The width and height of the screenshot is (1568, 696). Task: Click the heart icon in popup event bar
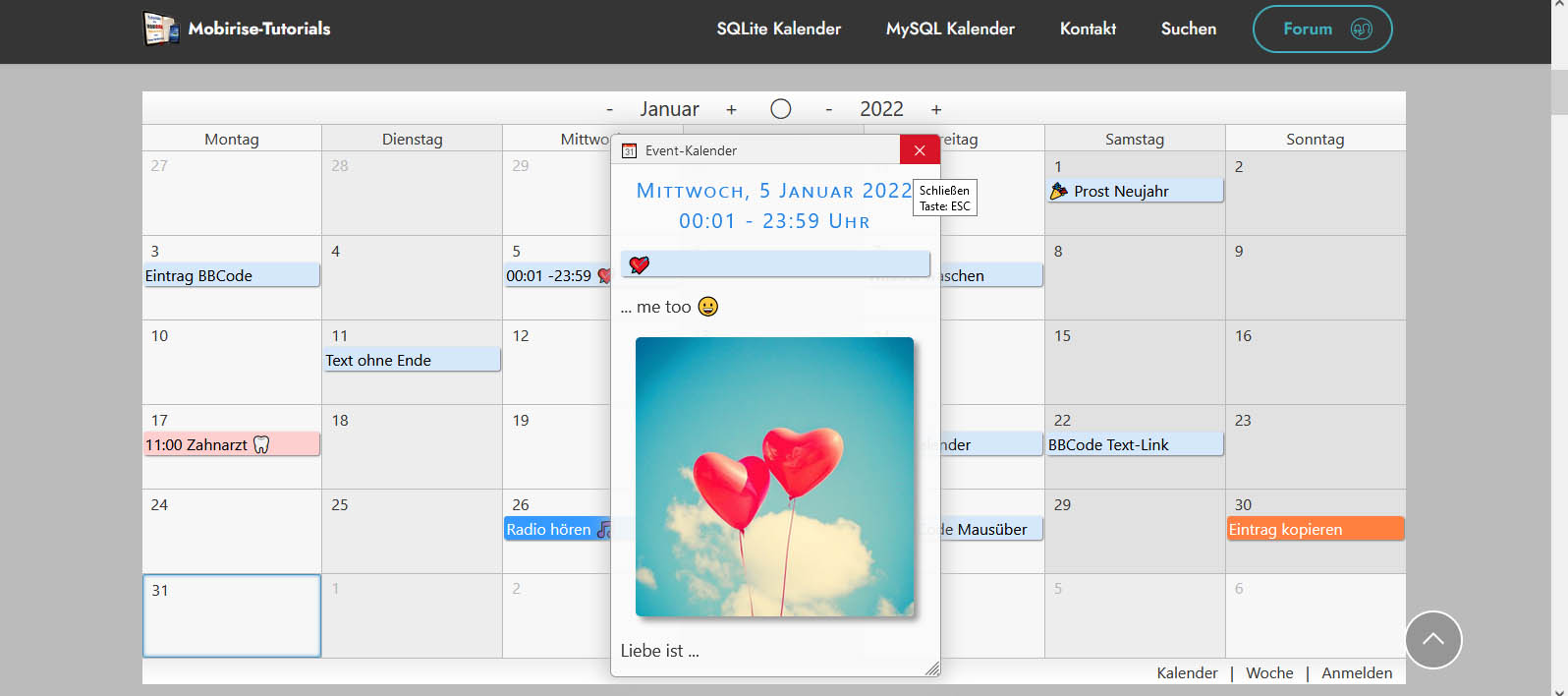pos(640,264)
